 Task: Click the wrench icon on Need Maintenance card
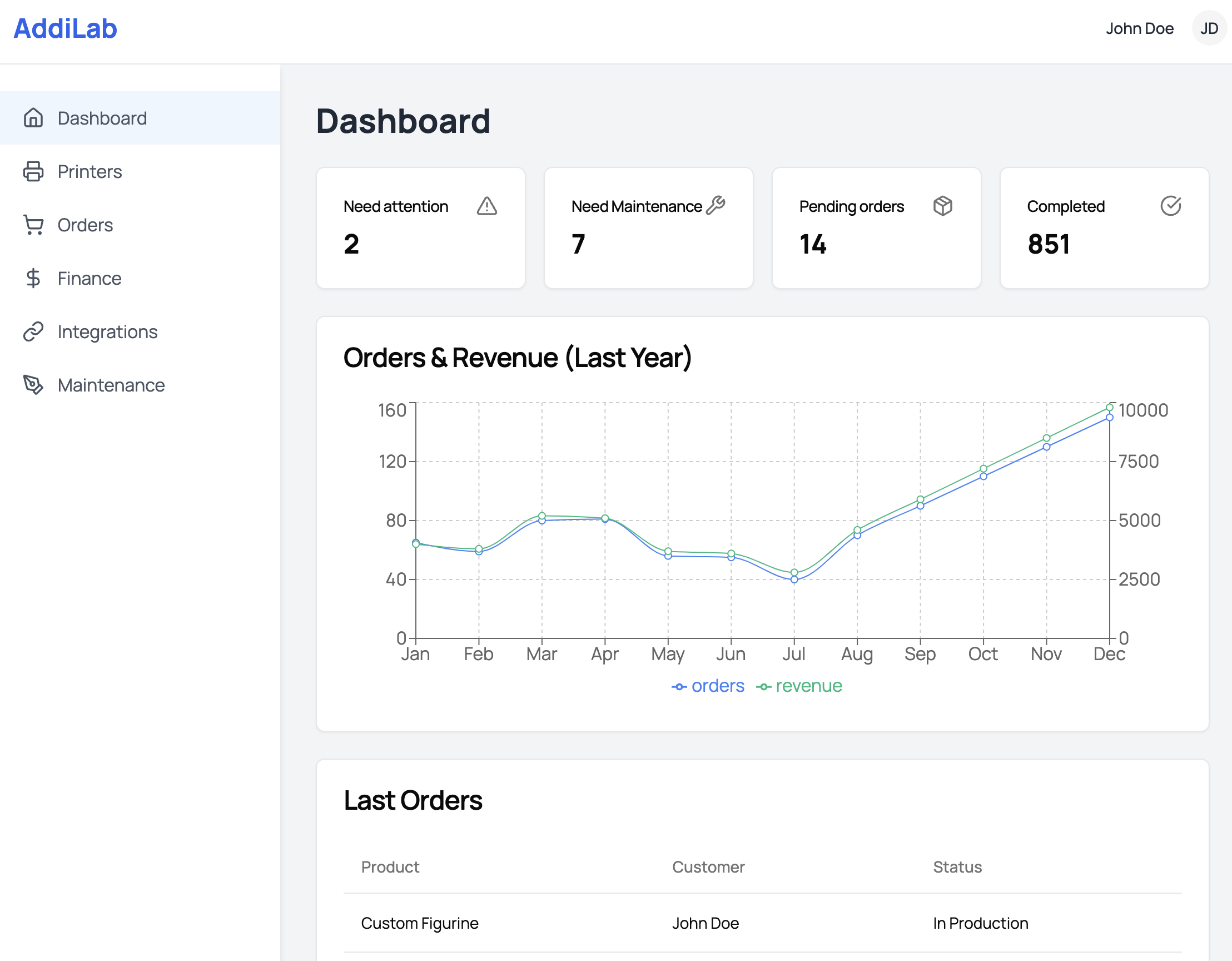pyautogui.click(x=716, y=206)
